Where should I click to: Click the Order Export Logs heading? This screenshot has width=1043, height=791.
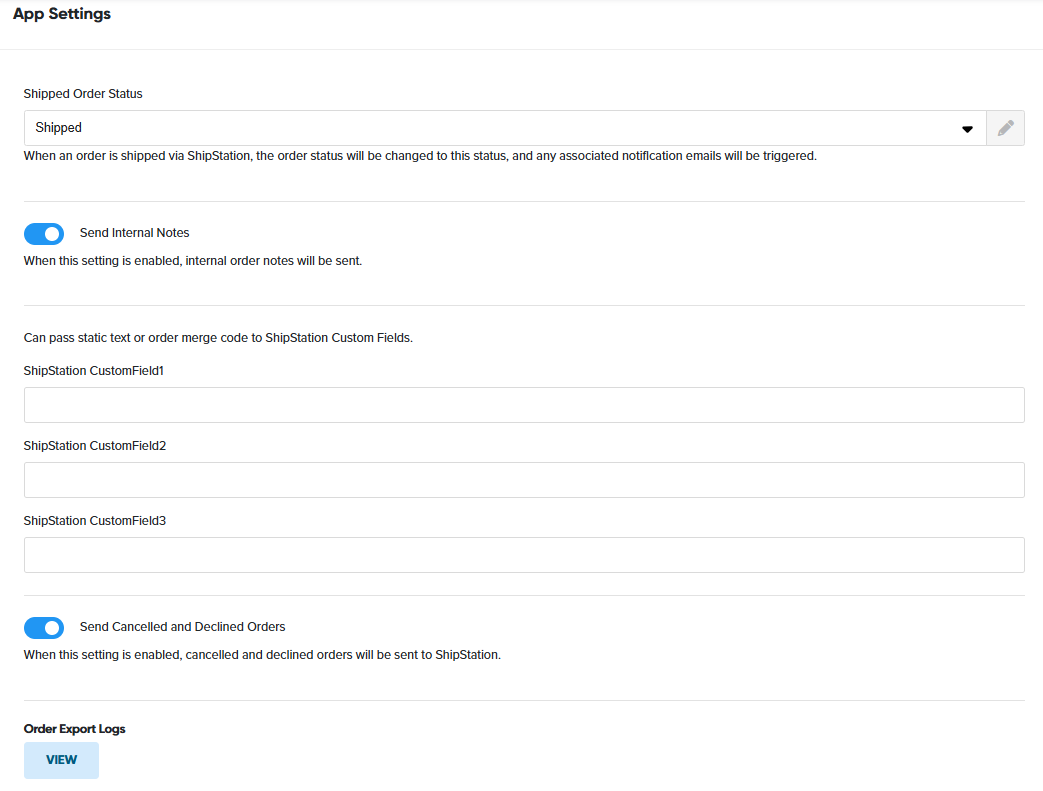click(75, 729)
